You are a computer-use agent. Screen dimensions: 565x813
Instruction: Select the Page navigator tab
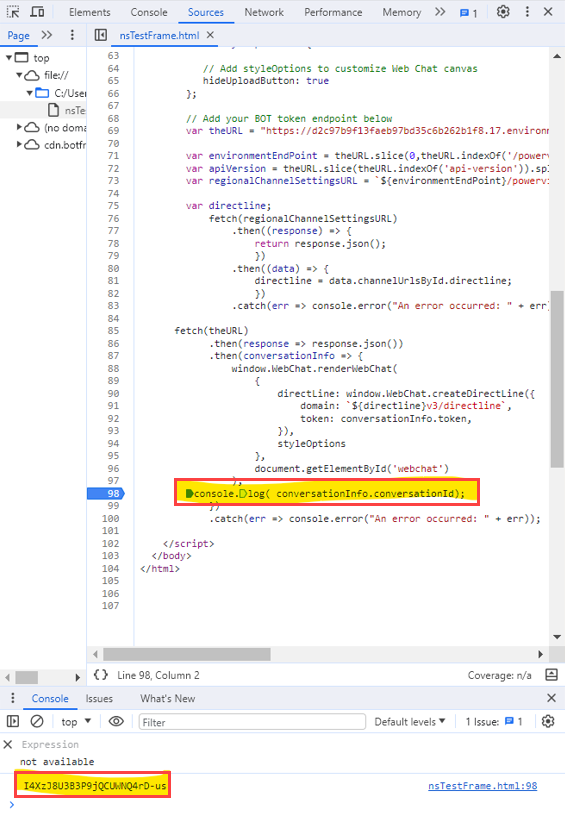18,35
